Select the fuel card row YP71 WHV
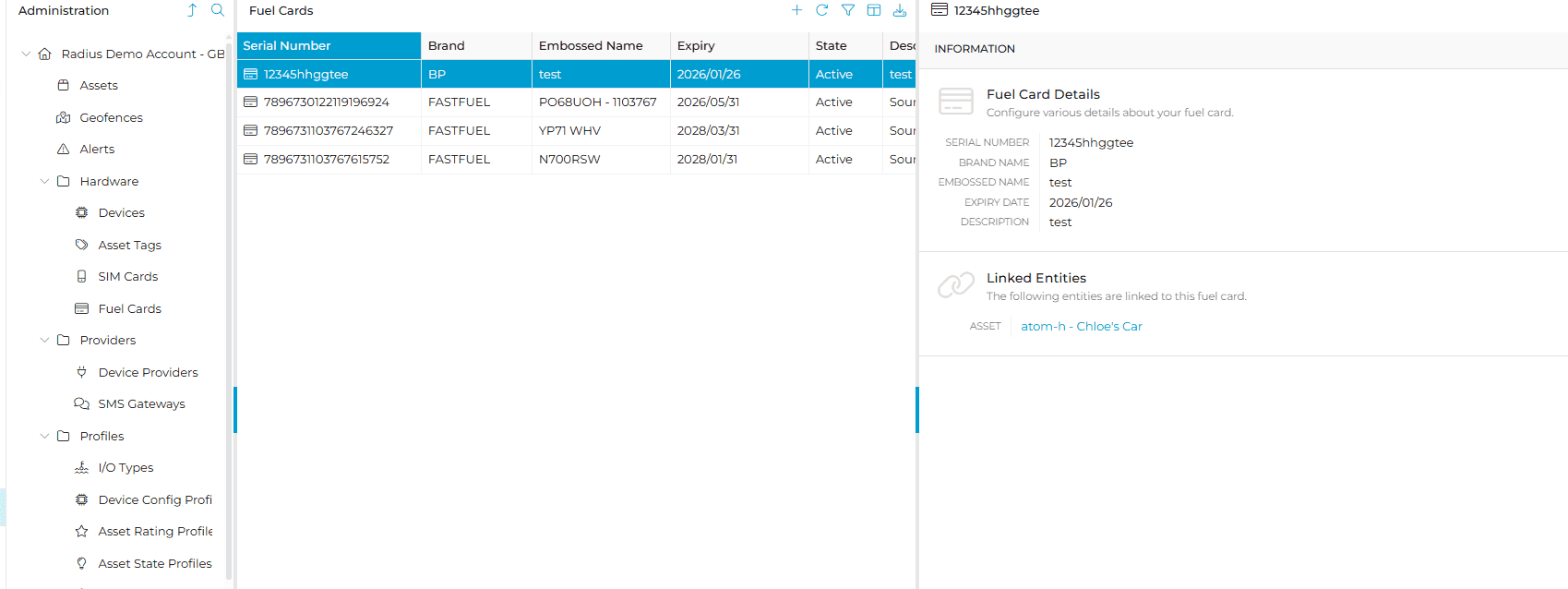Image resolution: width=1568 pixels, height=589 pixels. pyautogui.click(x=569, y=130)
